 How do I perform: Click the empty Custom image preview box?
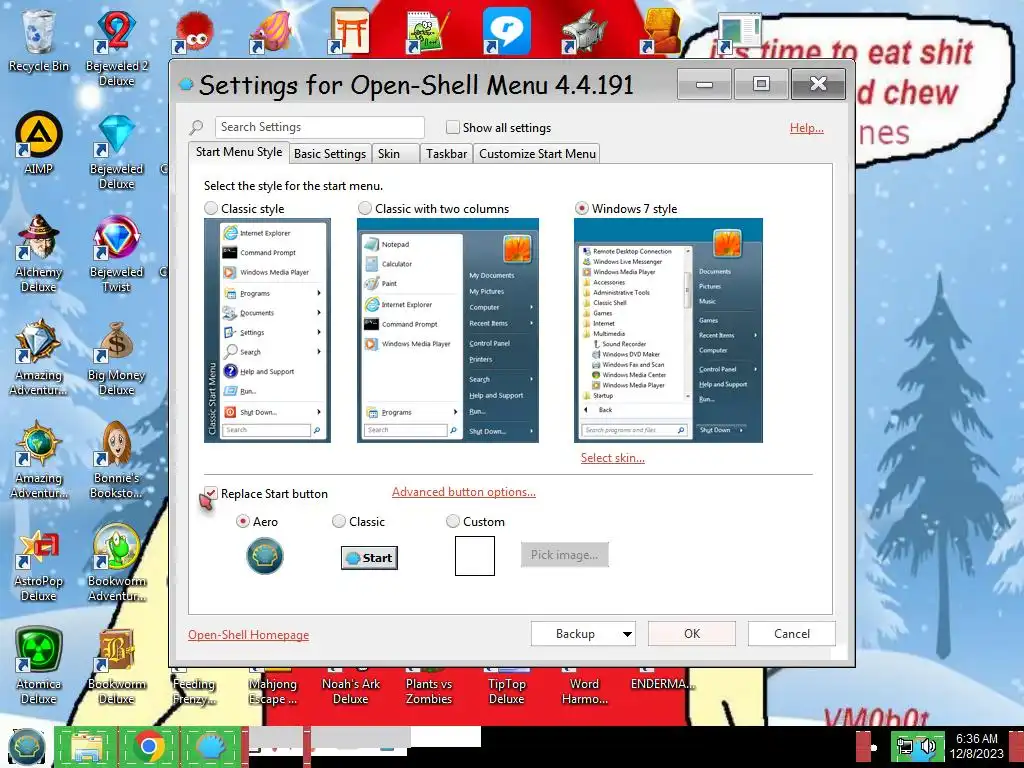tap(475, 556)
